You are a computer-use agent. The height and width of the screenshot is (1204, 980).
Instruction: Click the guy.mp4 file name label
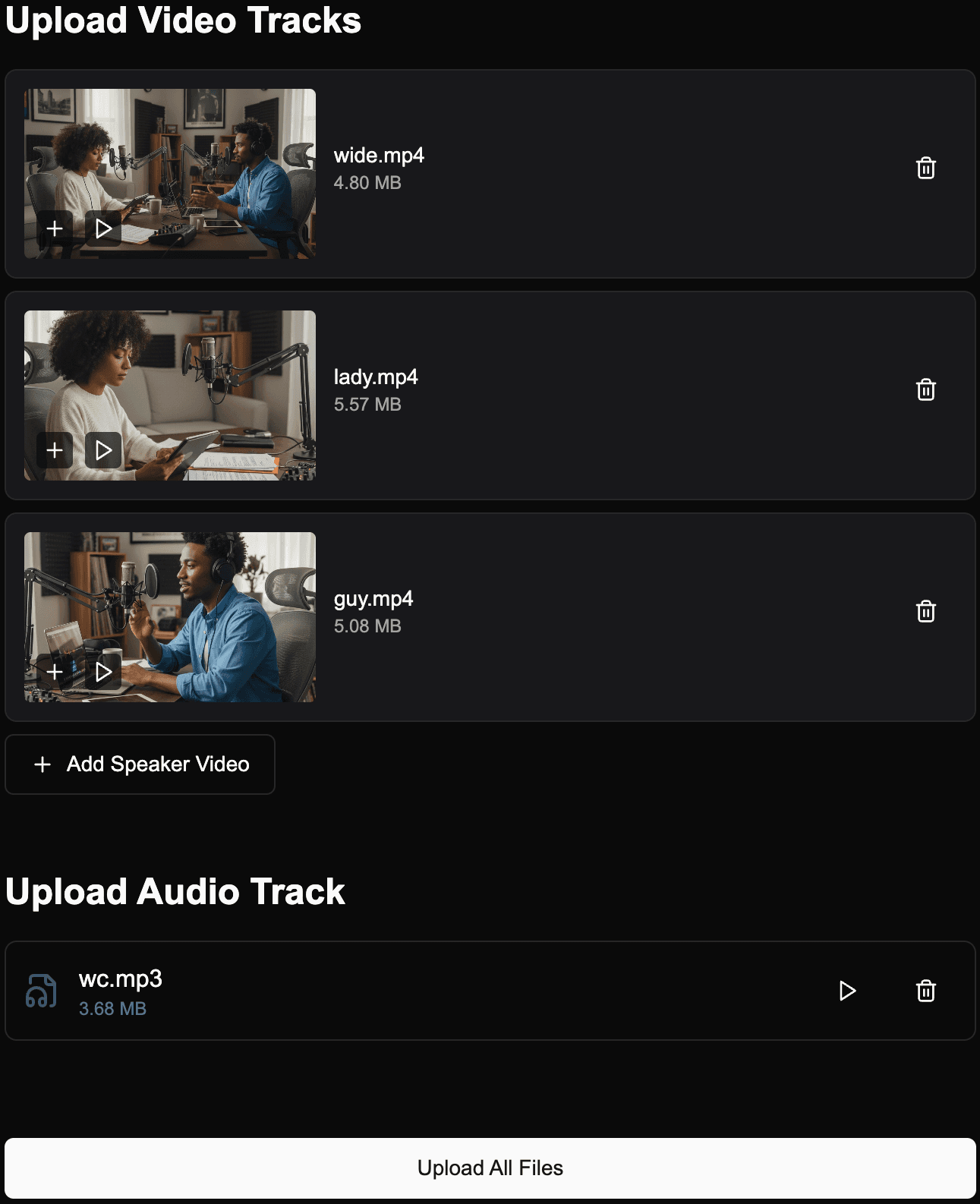tap(373, 599)
